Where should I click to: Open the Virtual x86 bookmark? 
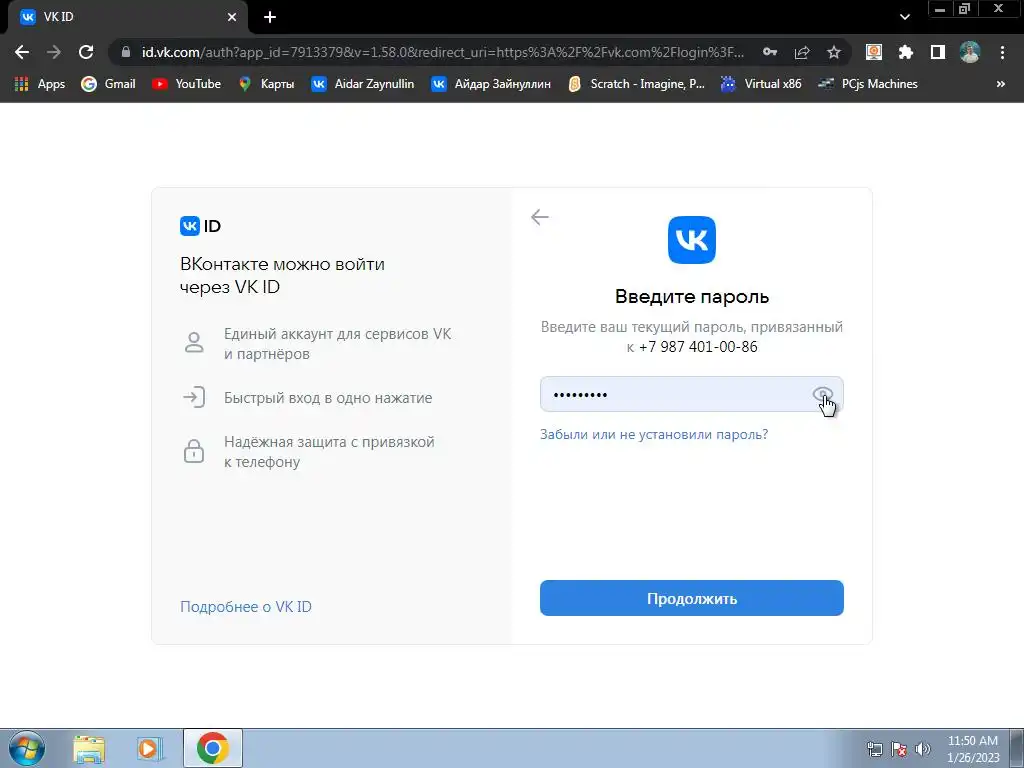tap(761, 84)
